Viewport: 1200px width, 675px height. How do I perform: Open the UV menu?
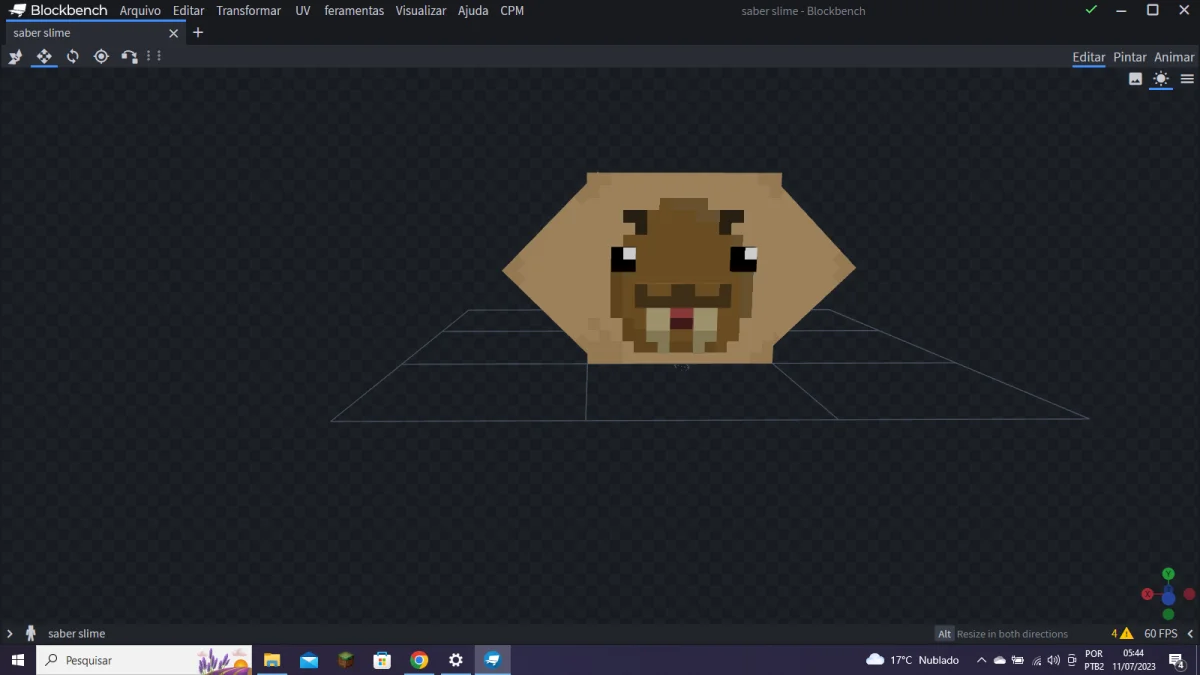tap(303, 11)
